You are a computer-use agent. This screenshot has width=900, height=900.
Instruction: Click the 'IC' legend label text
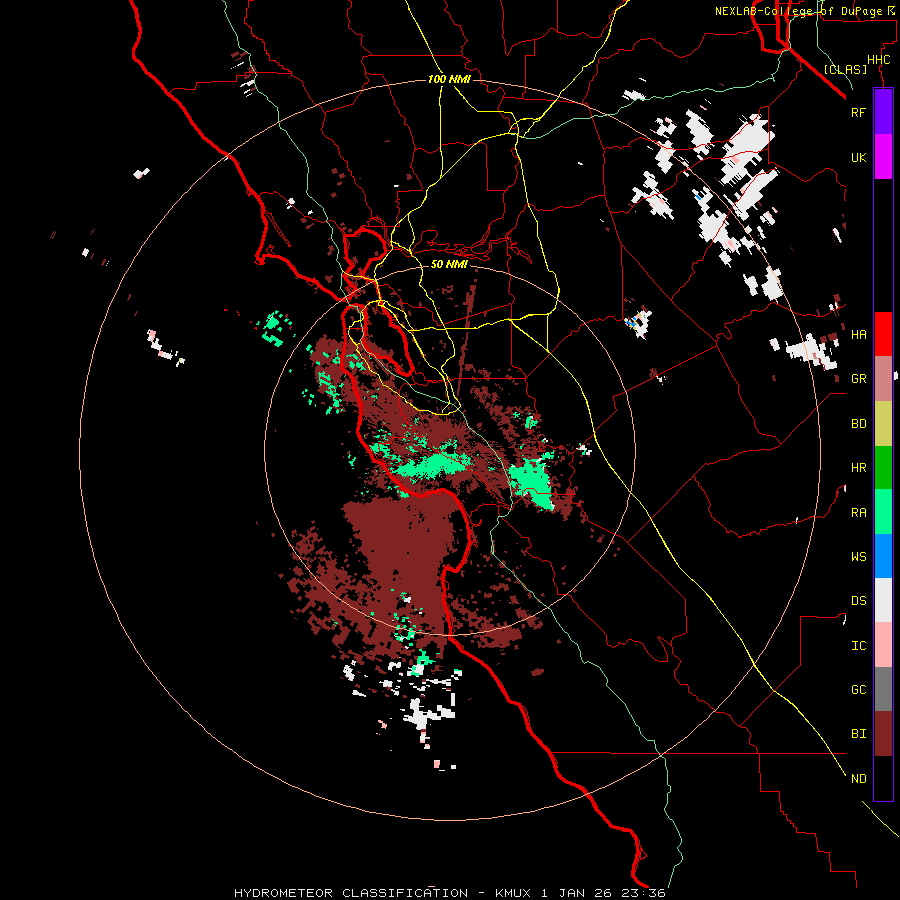click(858, 646)
